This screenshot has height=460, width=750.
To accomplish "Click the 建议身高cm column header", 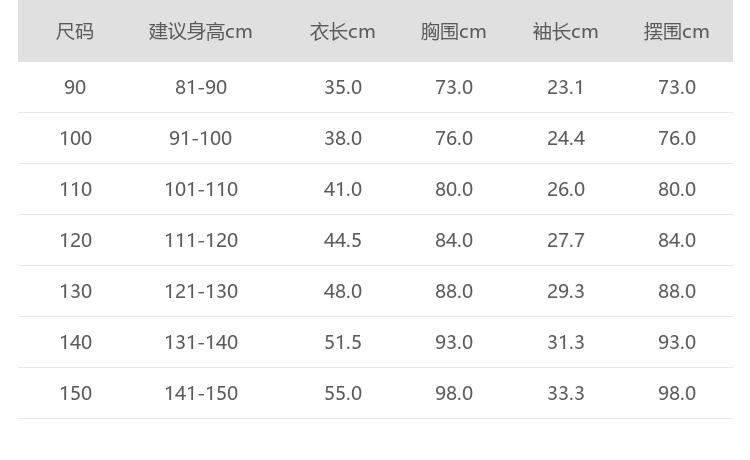I will click(201, 32).
